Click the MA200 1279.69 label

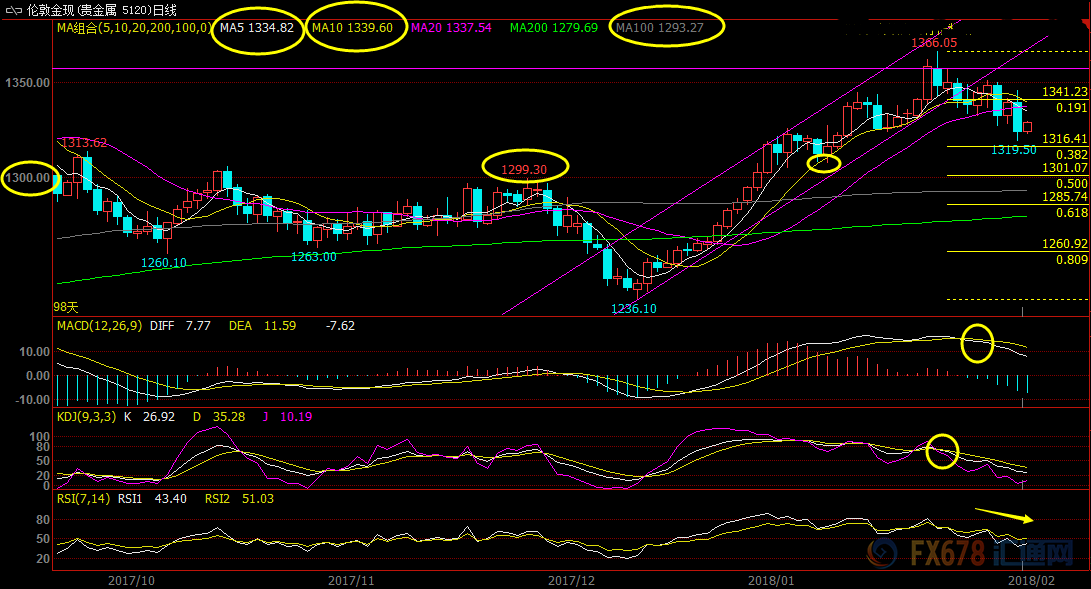(553, 28)
